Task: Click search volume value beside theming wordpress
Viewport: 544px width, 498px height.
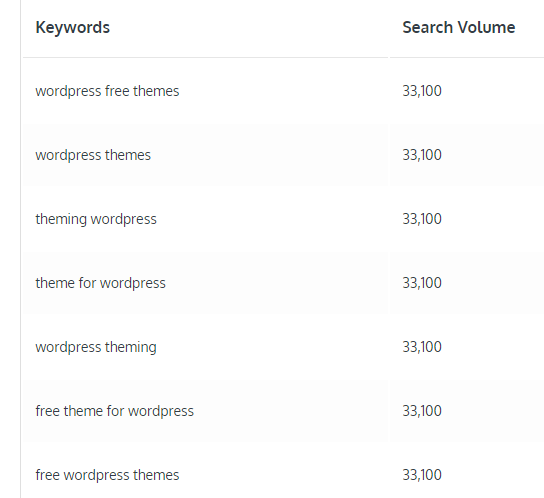Action: coord(422,219)
